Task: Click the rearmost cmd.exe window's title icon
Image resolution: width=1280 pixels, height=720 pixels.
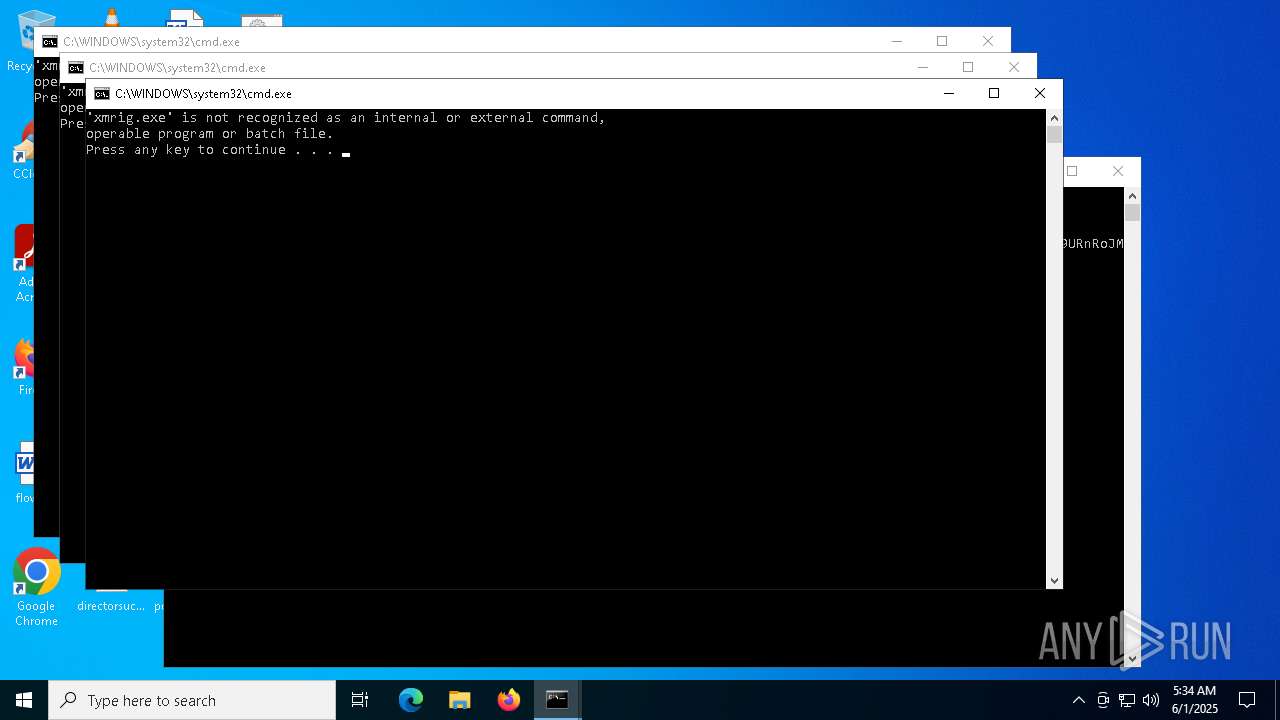Action: (x=49, y=42)
